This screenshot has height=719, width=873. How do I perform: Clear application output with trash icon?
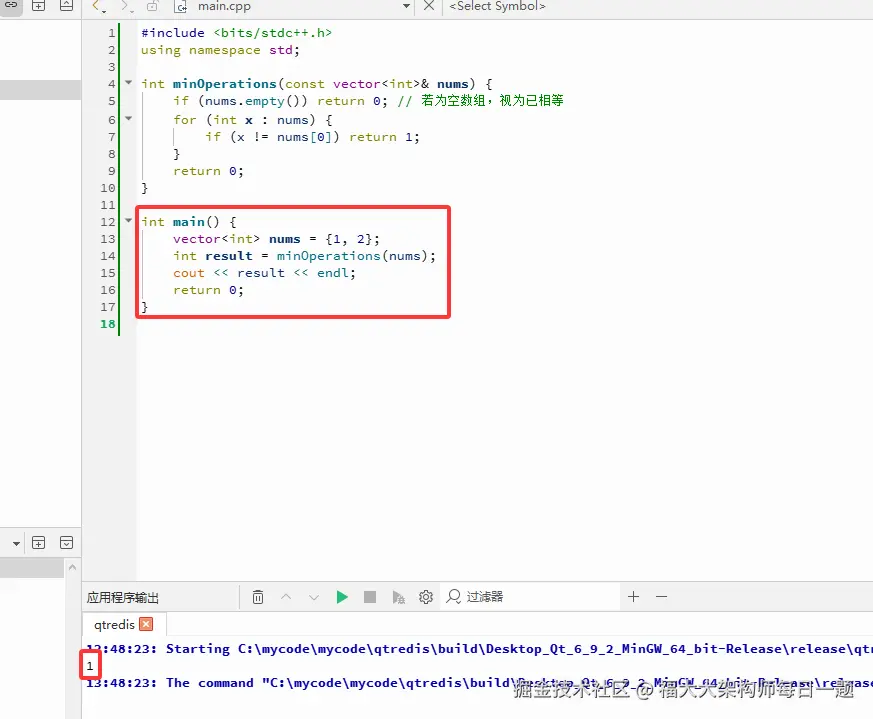258,597
